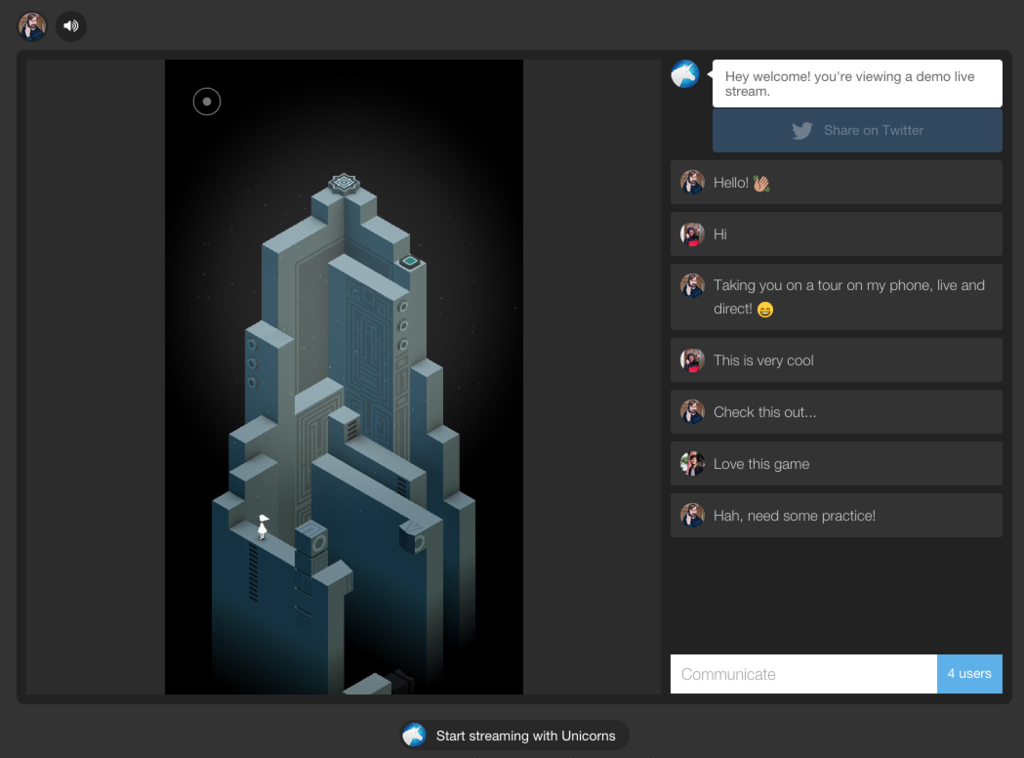Click the avatar next to "Hi"
Screen dimensions: 1024x758
pyautogui.click(x=692, y=234)
